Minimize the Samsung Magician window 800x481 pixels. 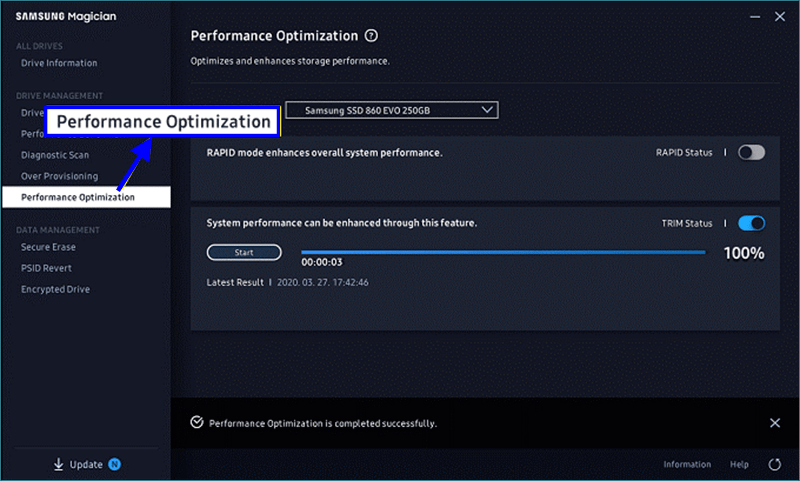coord(755,17)
